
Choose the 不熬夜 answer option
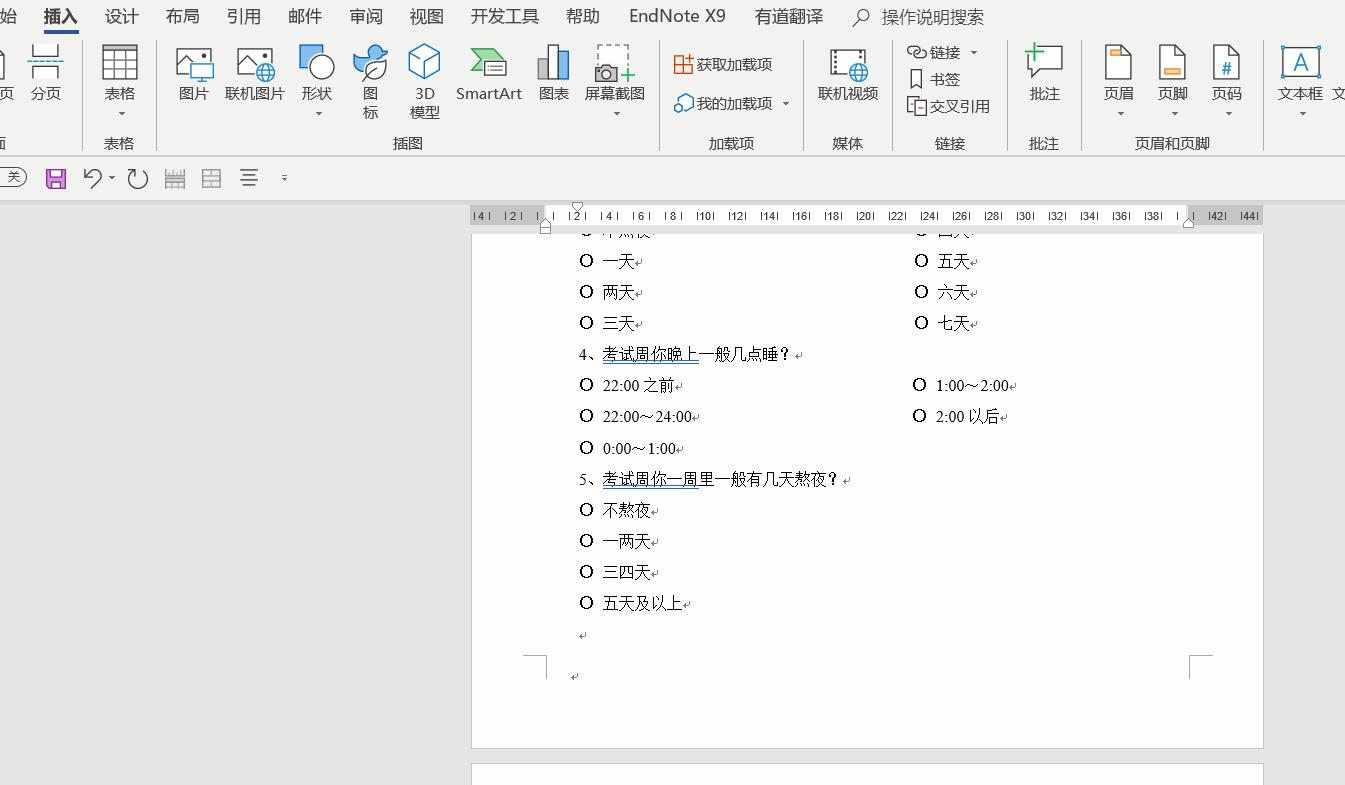pyautogui.click(x=587, y=509)
